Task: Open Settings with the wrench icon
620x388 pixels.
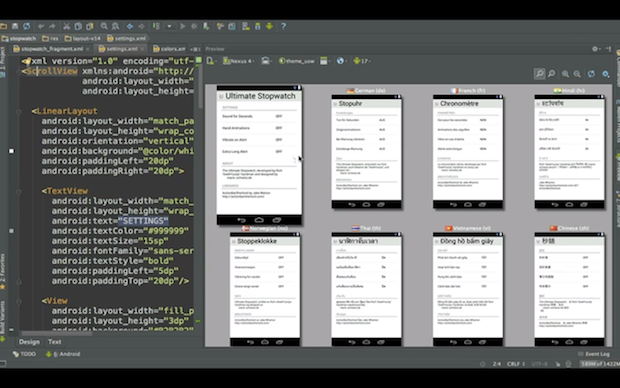Action: coord(220,26)
